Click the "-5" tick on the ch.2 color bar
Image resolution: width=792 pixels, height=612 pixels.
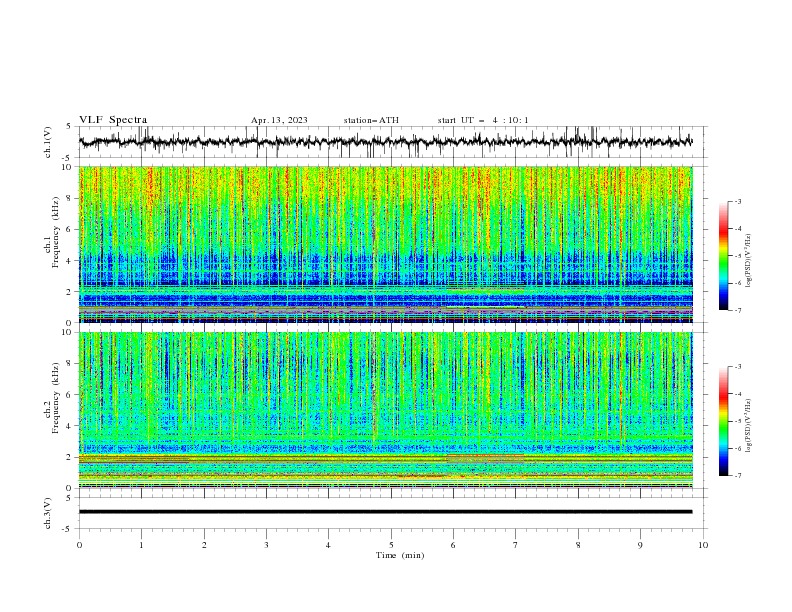[x=738, y=421]
